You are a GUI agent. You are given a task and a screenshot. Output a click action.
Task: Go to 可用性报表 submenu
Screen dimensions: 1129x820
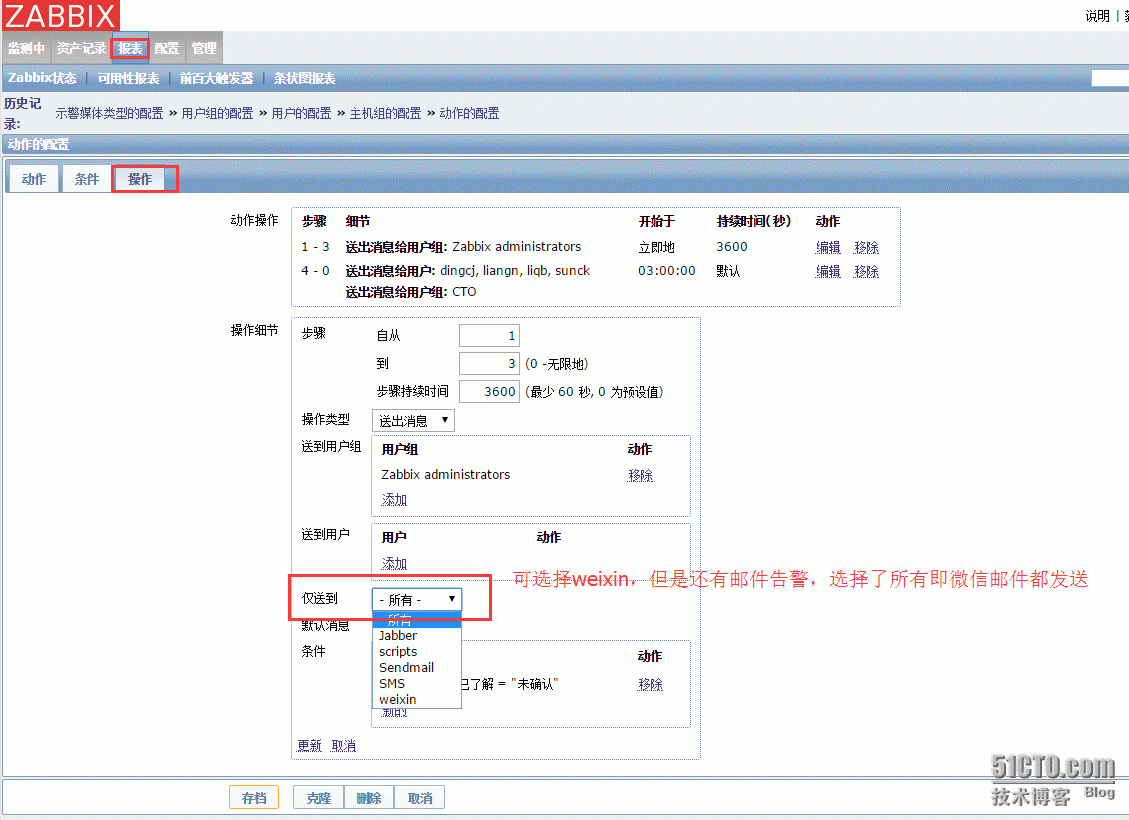tap(128, 78)
